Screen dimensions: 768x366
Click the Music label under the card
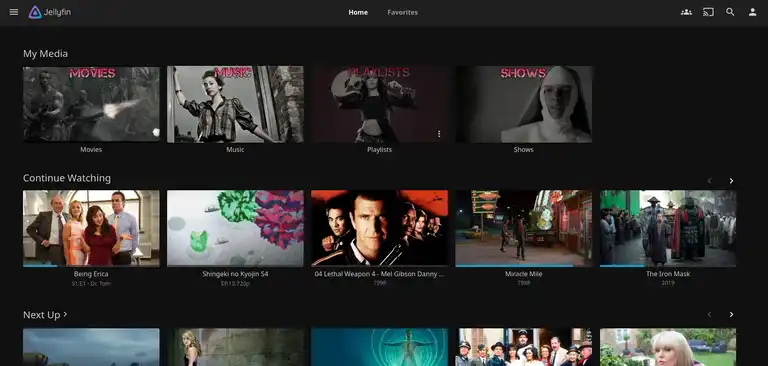pos(235,149)
